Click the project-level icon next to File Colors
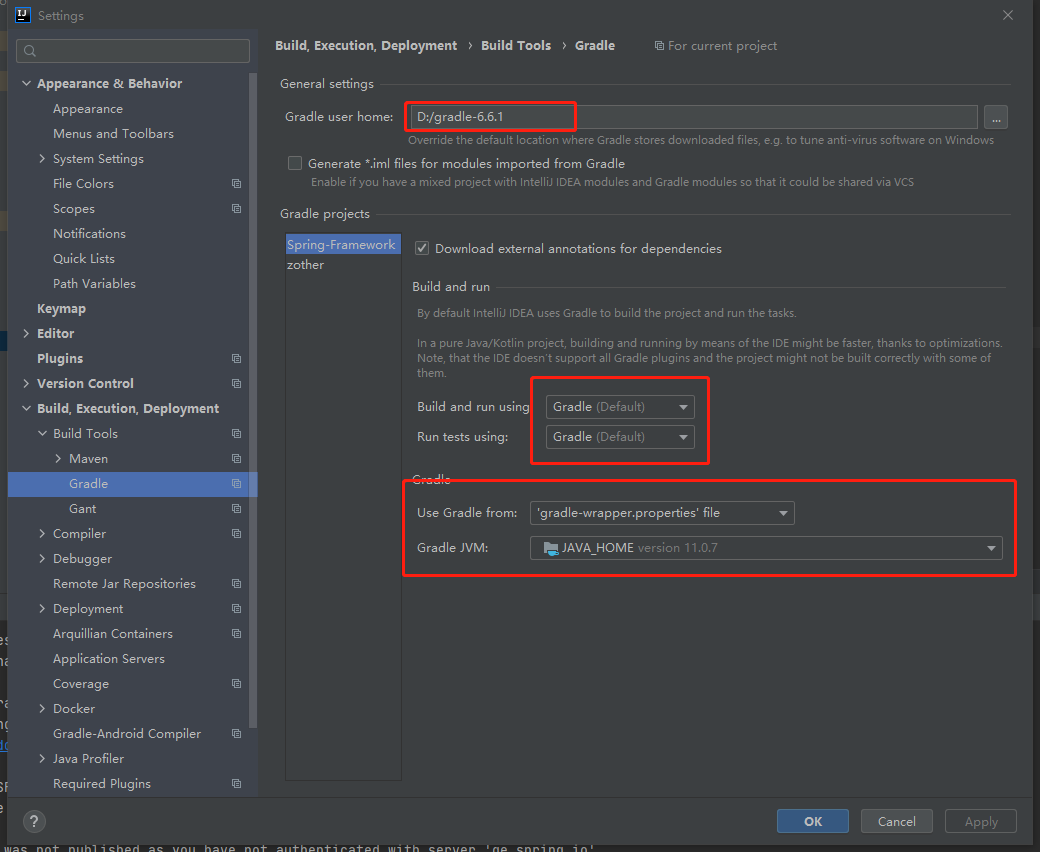The width and height of the screenshot is (1040, 852). pyautogui.click(x=236, y=184)
